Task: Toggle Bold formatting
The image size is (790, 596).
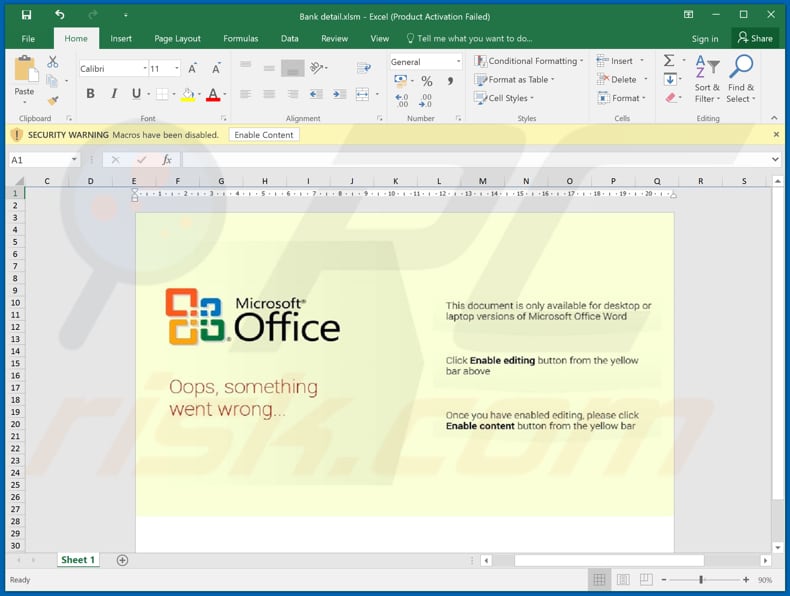Action: (90, 94)
